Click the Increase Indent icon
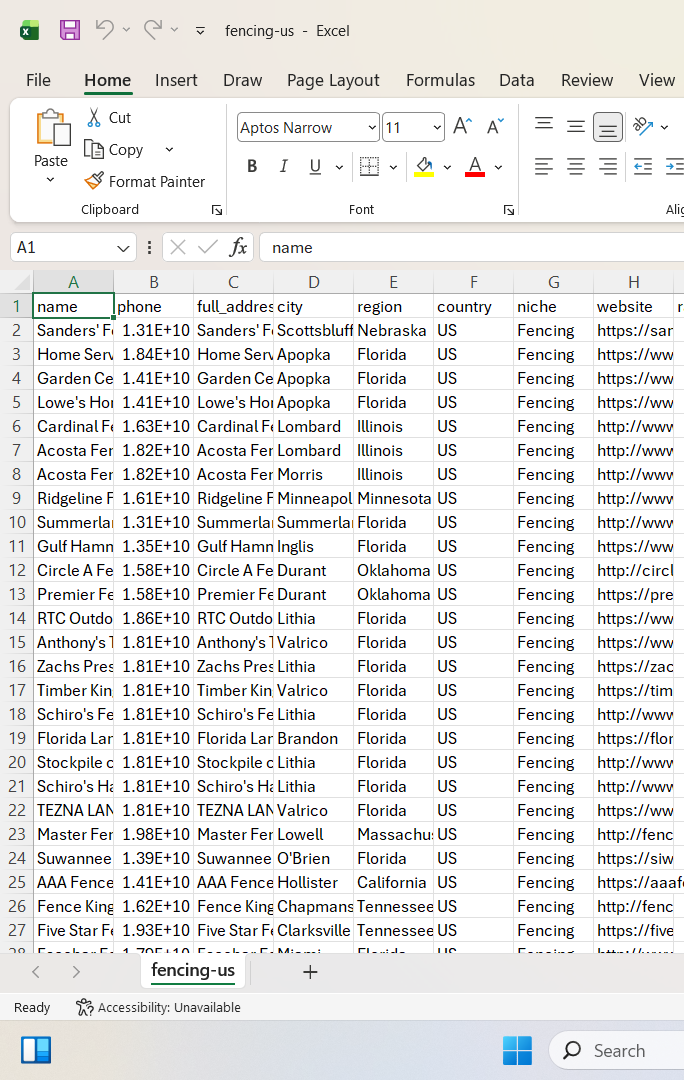 (674, 167)
